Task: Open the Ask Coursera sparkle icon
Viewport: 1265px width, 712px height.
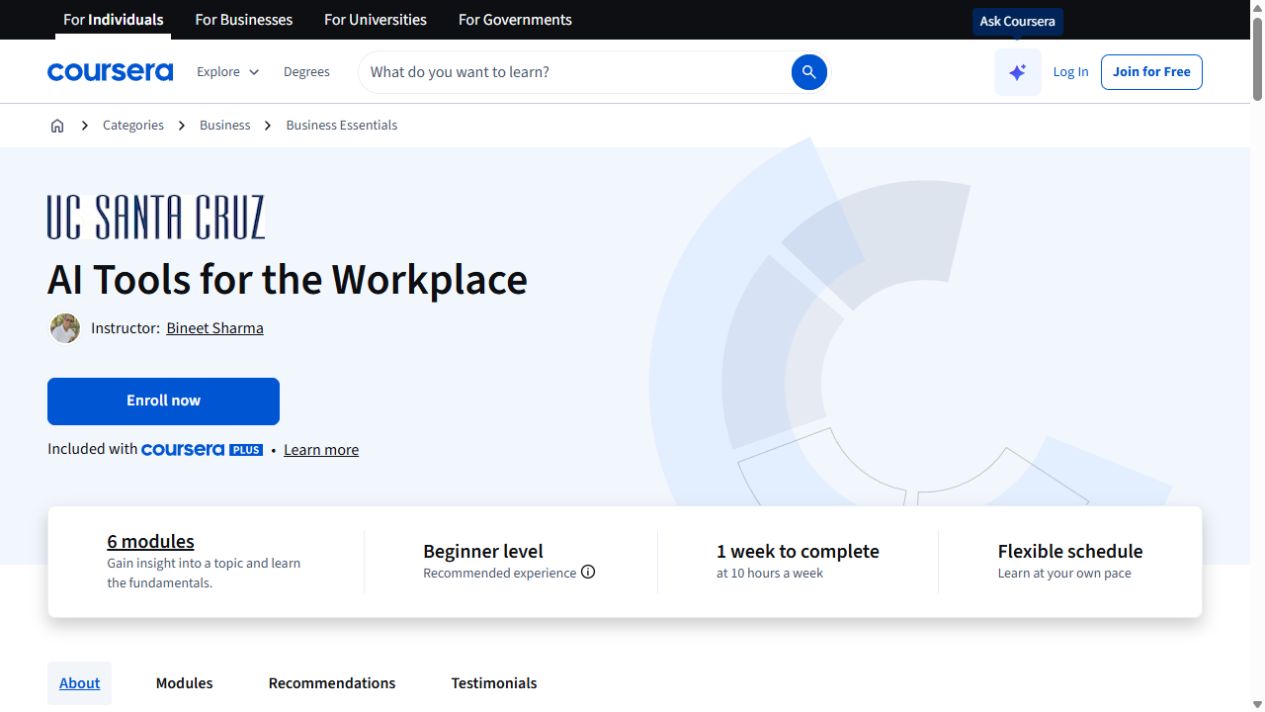Action: [1018, 72]
